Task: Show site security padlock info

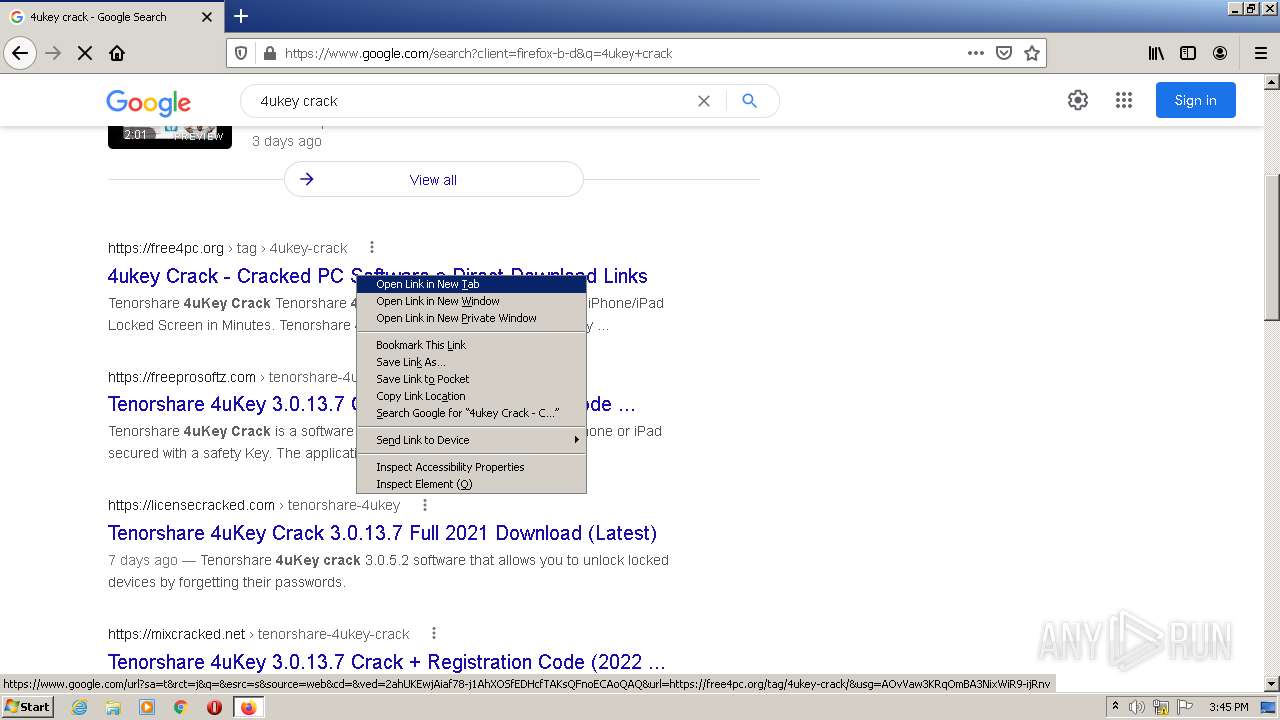Action: tap(269, 53)
